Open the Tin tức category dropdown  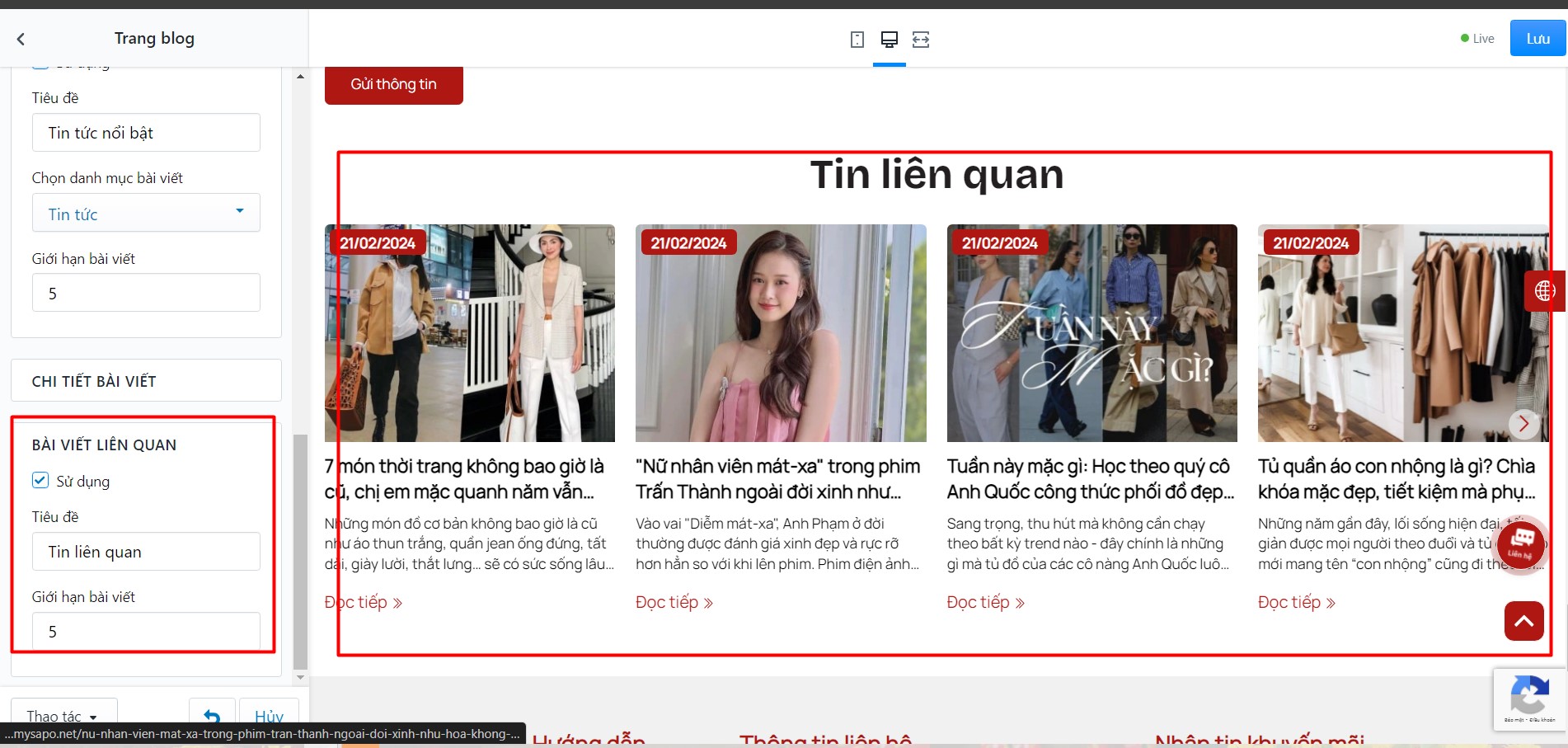click(x=146, y=213)
